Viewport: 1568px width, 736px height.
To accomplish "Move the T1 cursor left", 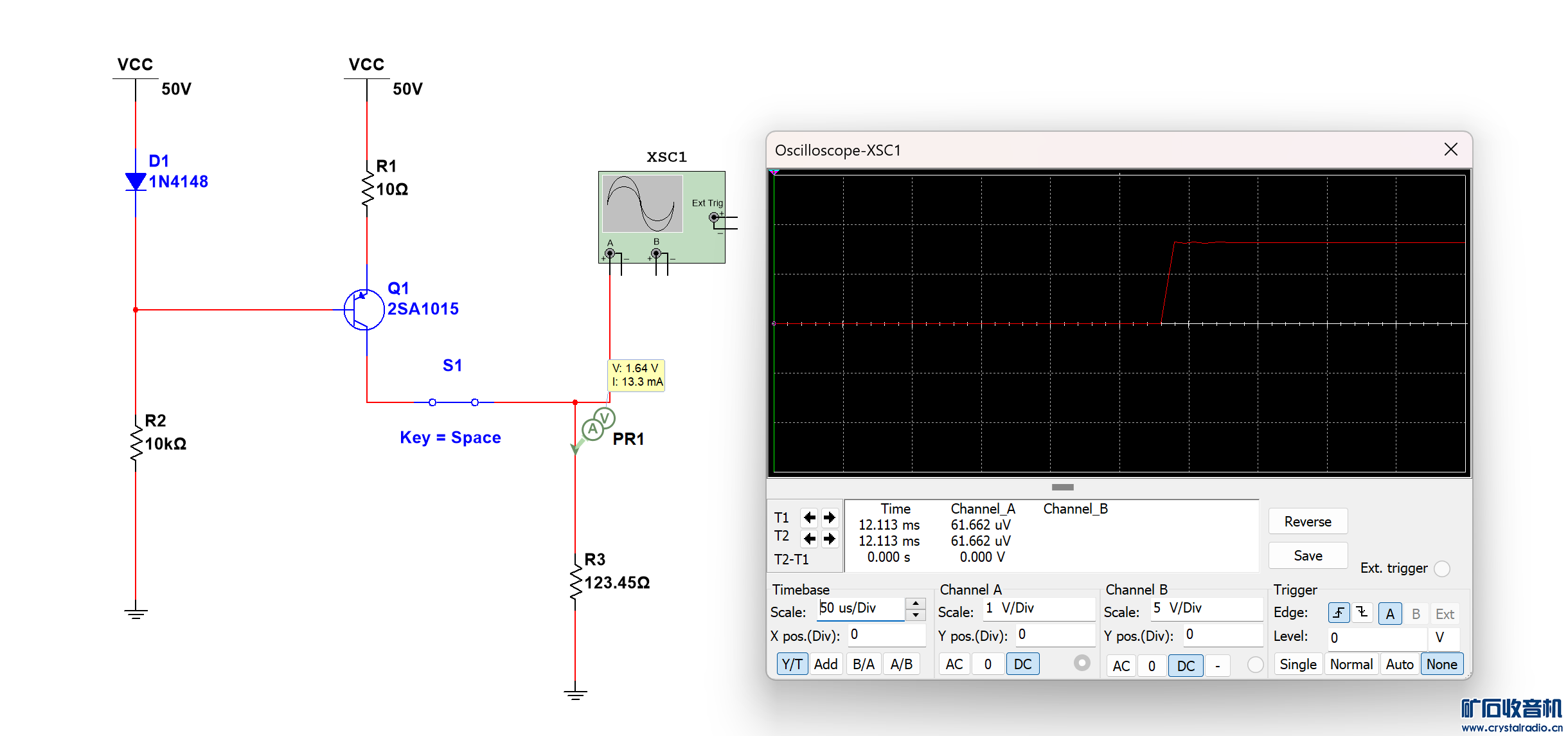I will [x=810, y=517].
